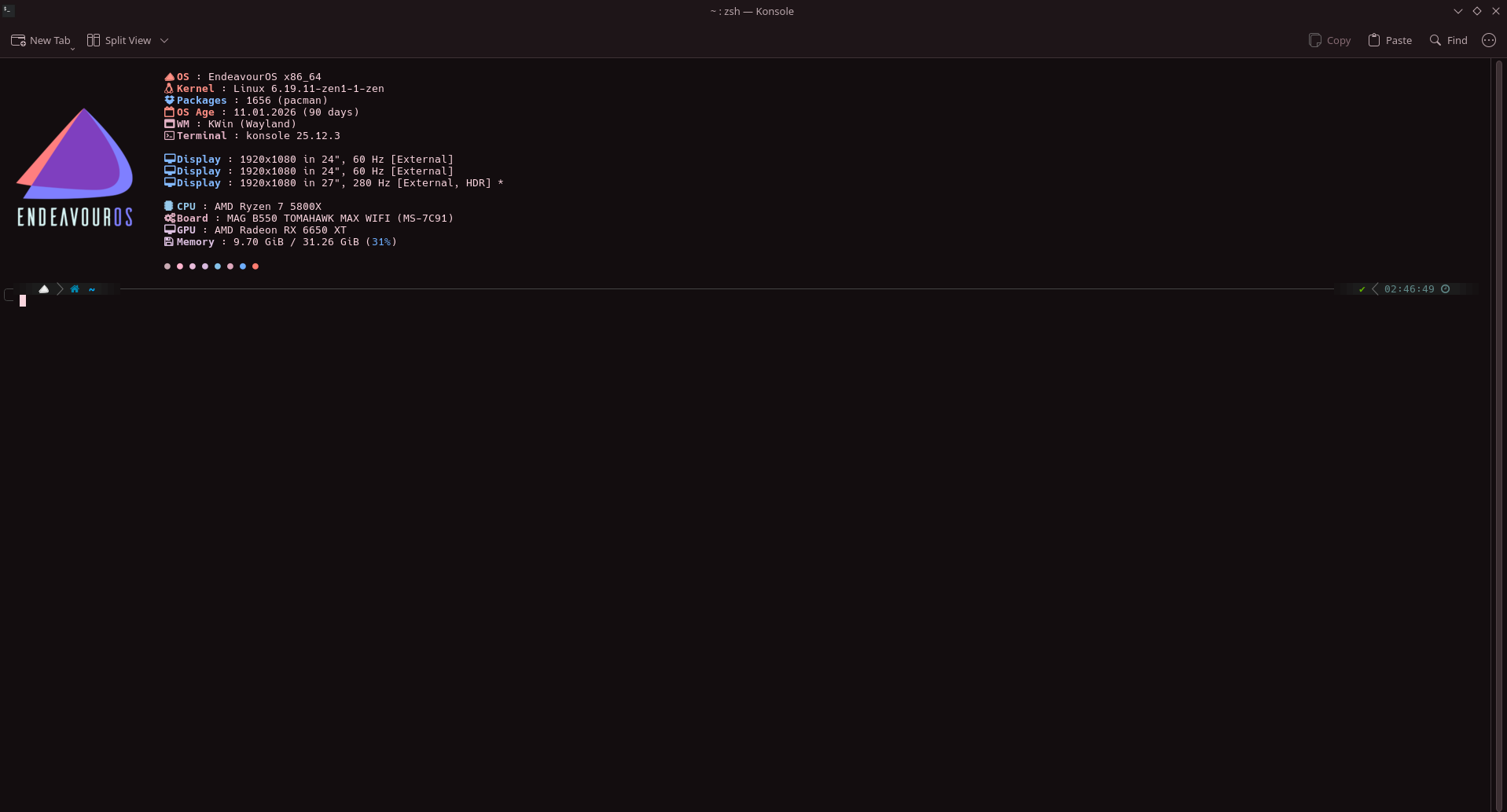
Task: Click the EndeavourOS logo image
Action: click(75, 167)
